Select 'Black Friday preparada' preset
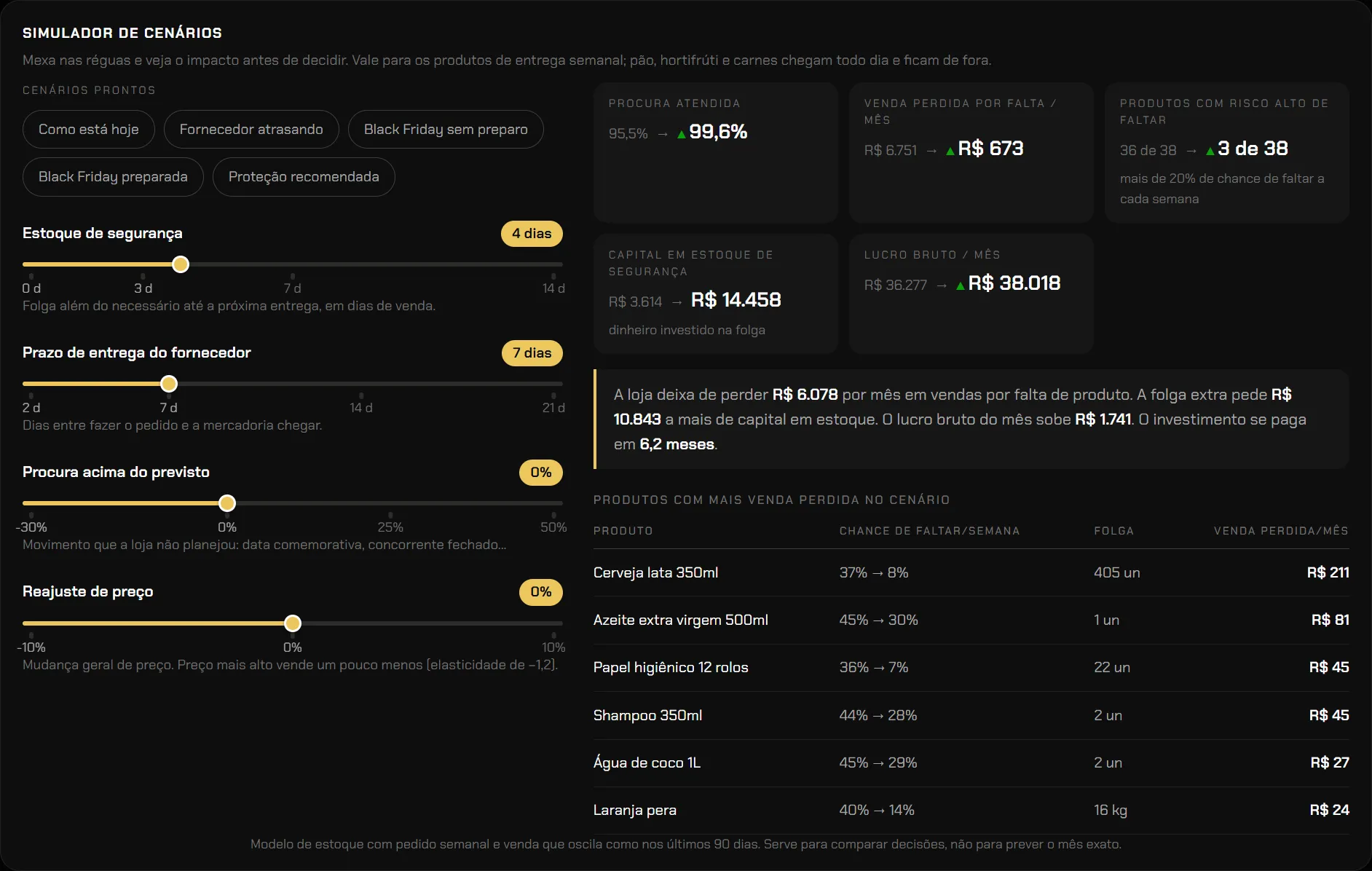 [113, 177]
